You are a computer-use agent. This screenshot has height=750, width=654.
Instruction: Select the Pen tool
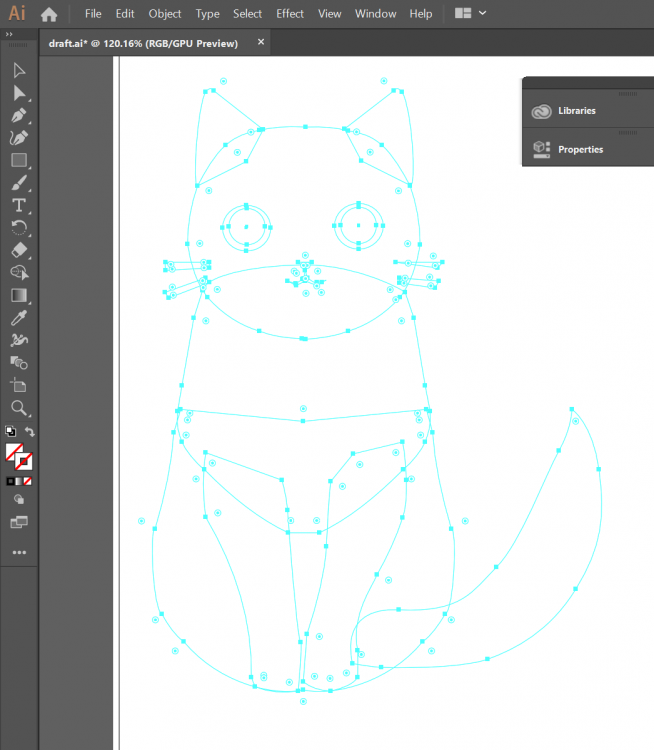point(18,115)
